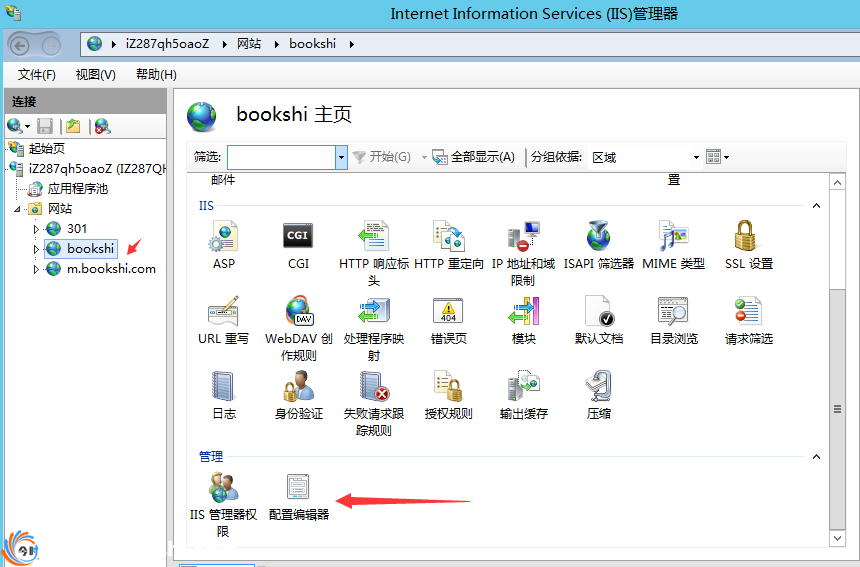The height and width of the screenshot is (567, 860).
Task: Open IIS 管理器权限 feature
Action: coord(223,504)
